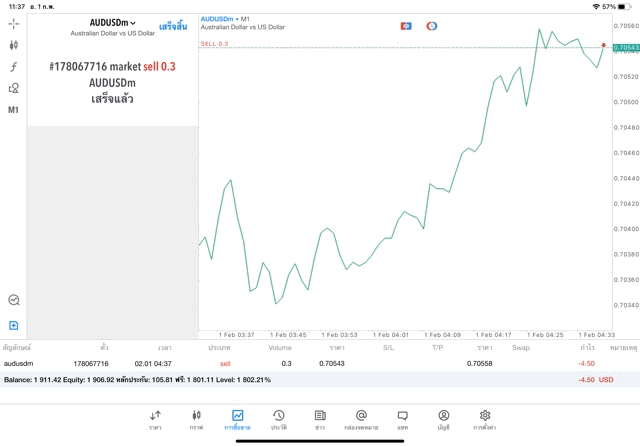The width and height of the screenshot is (640, 447).
Task: Open the candlestick chart type icon
Action: tap(13, 45)
